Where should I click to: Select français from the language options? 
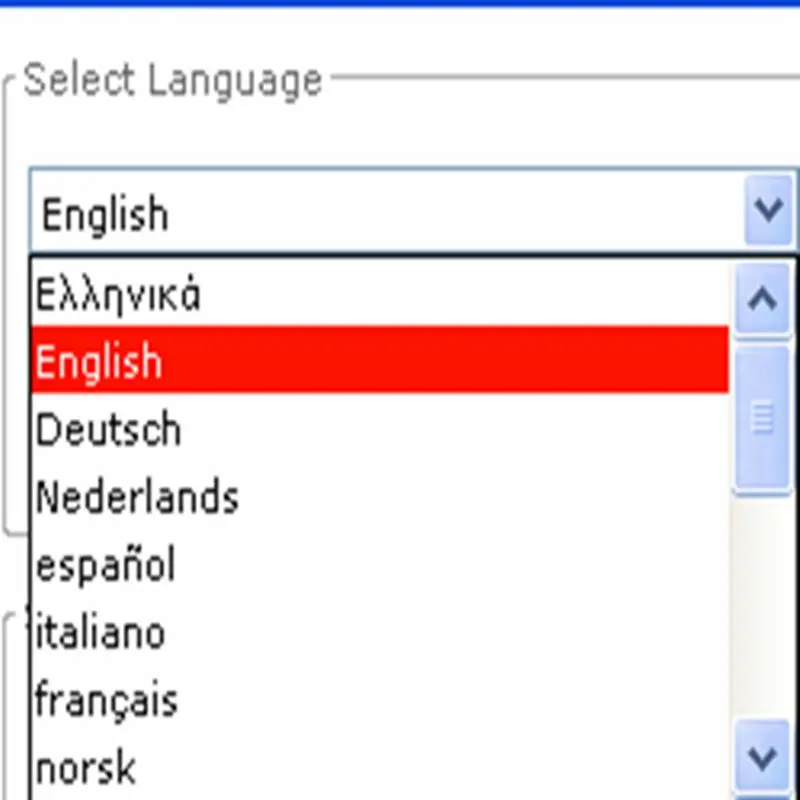(106, 699)
